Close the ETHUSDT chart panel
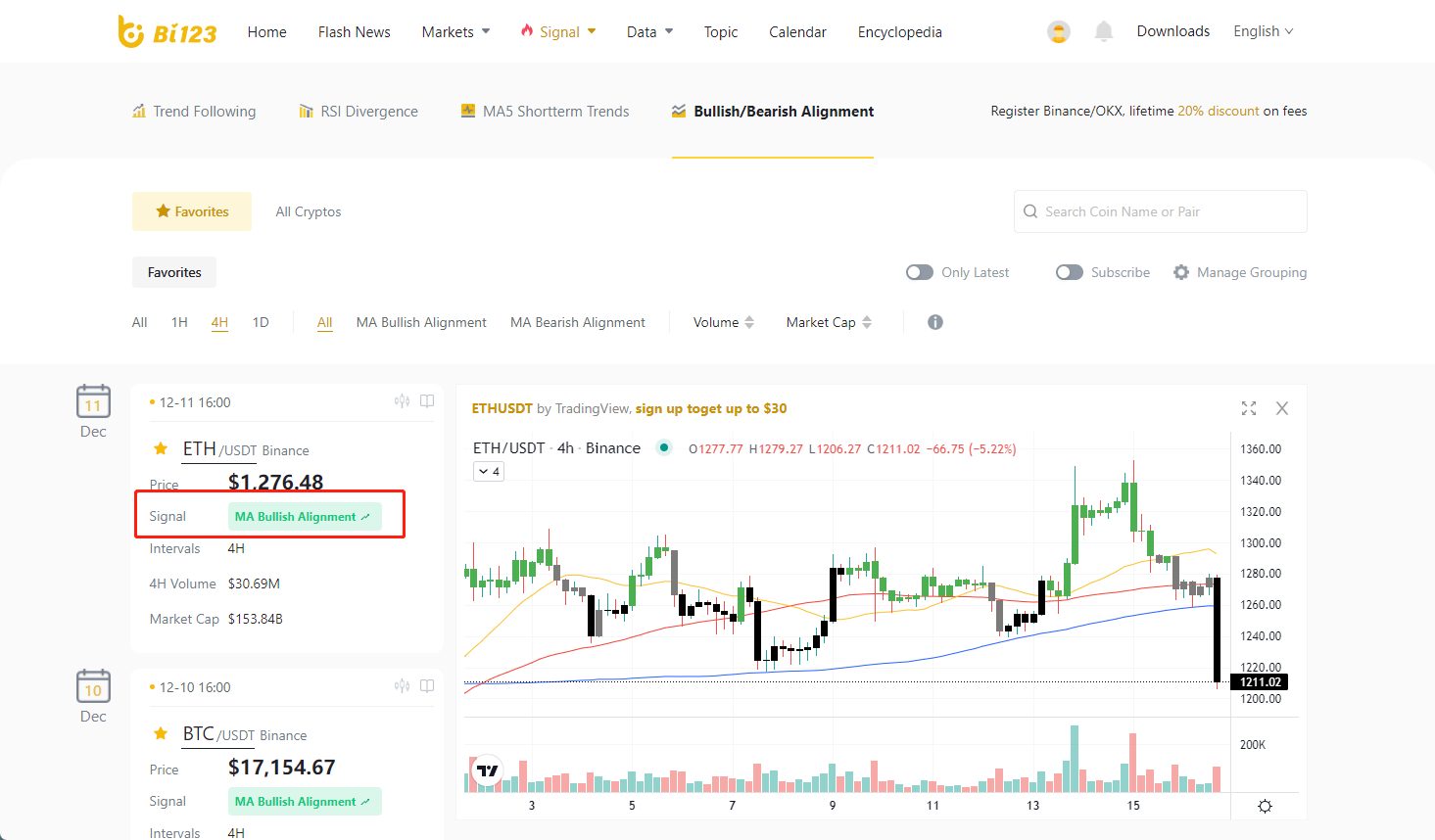The image size is (1435, 840). click(1282, 408)
